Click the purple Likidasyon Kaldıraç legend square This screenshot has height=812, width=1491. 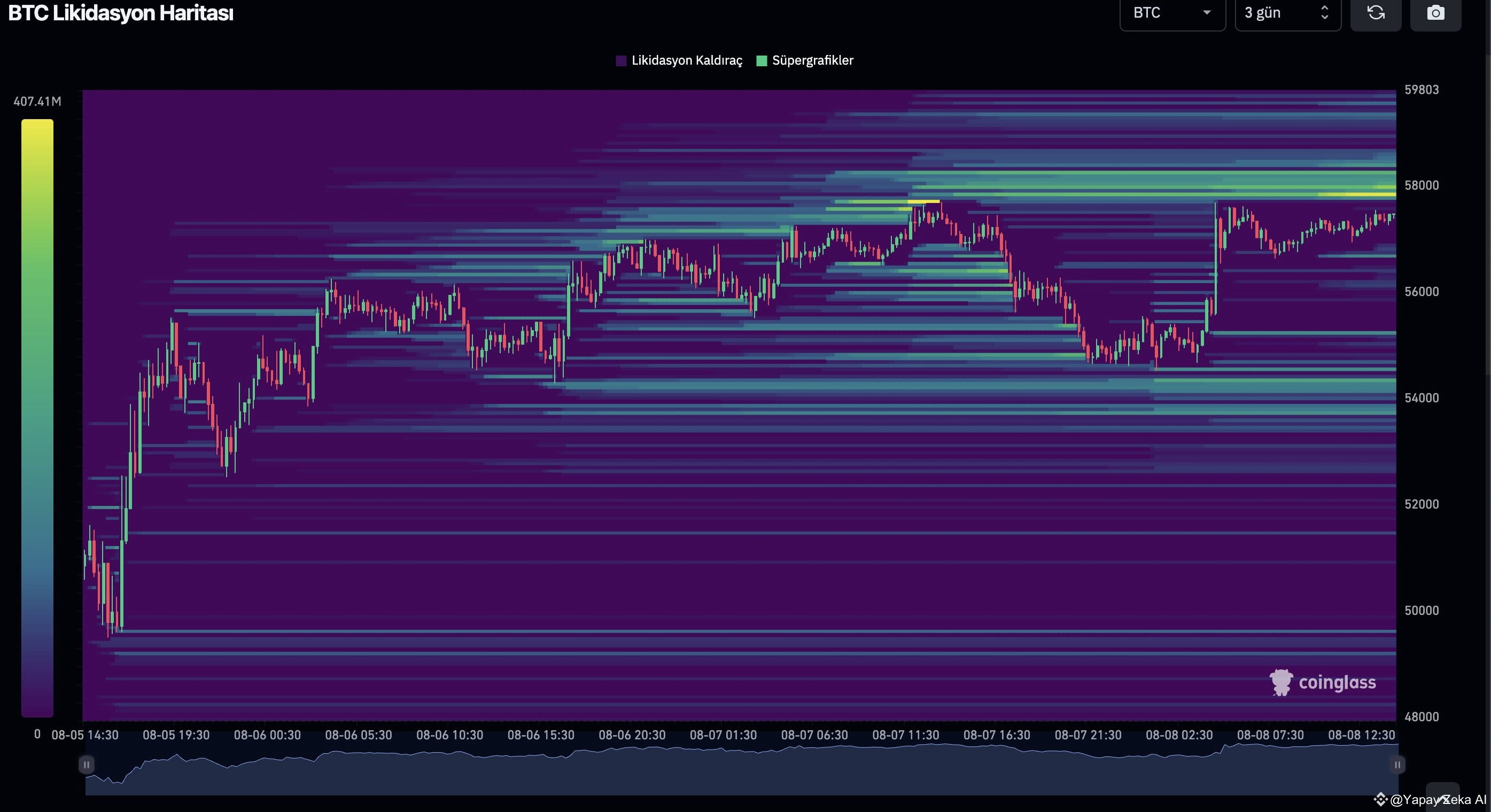click(621, 60)
